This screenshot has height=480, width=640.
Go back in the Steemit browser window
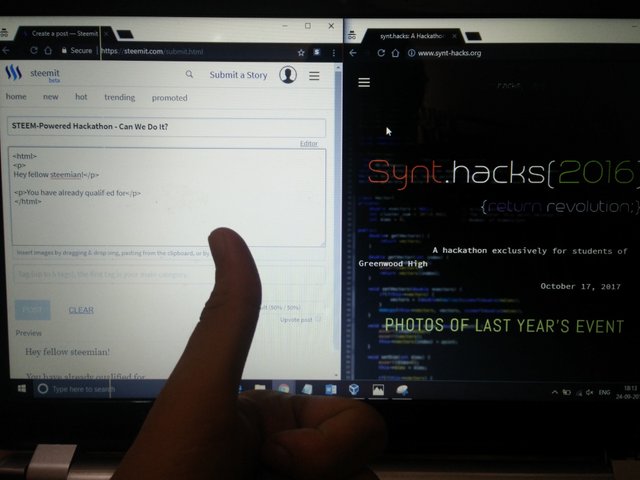point(6,50)
